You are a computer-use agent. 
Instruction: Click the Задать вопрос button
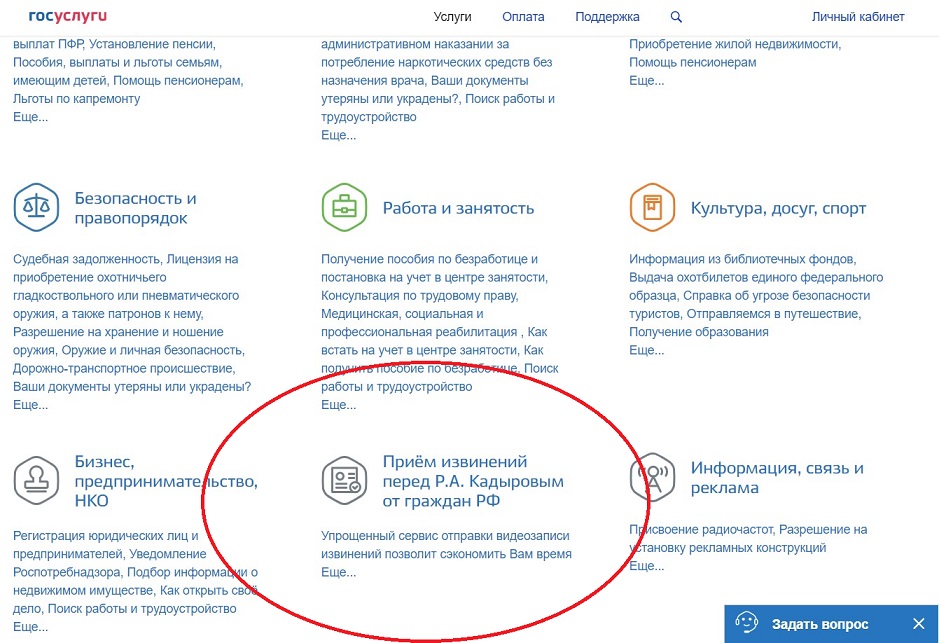(x=819, y=624)
